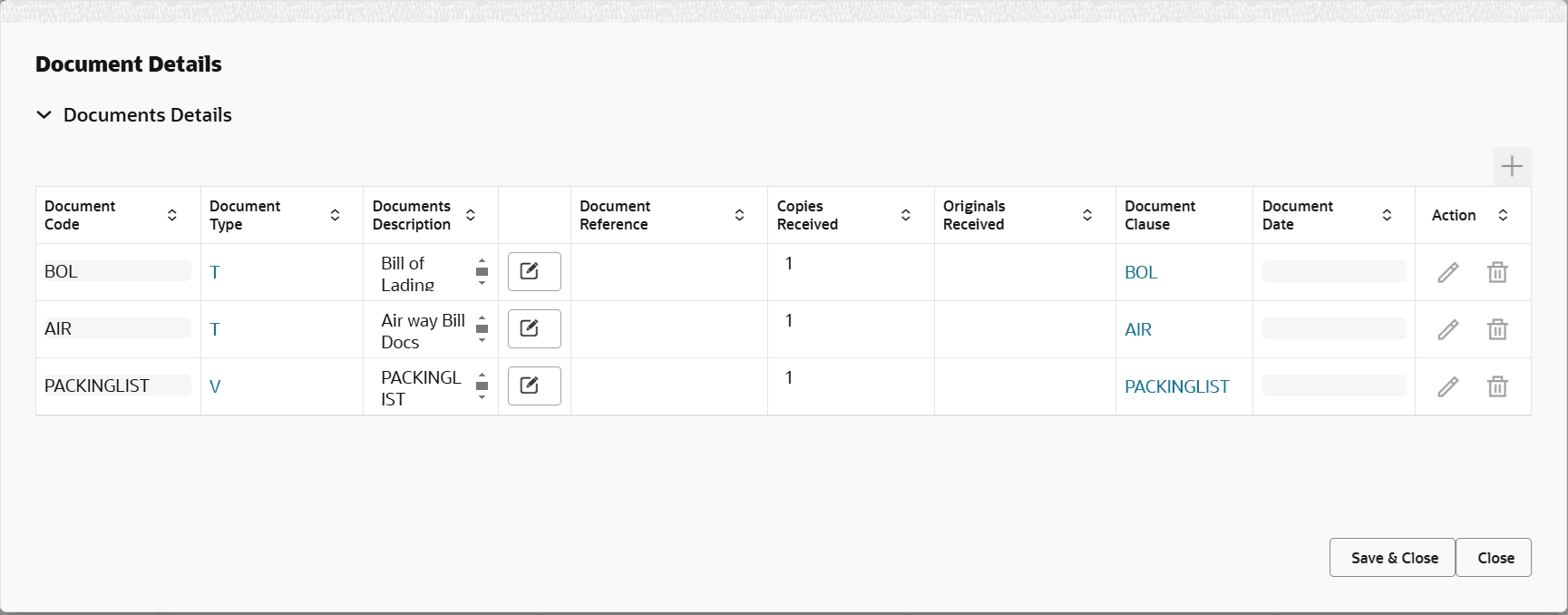
Task: Click the trash delete icon for the AIR row
Action: coord(1496,328)
